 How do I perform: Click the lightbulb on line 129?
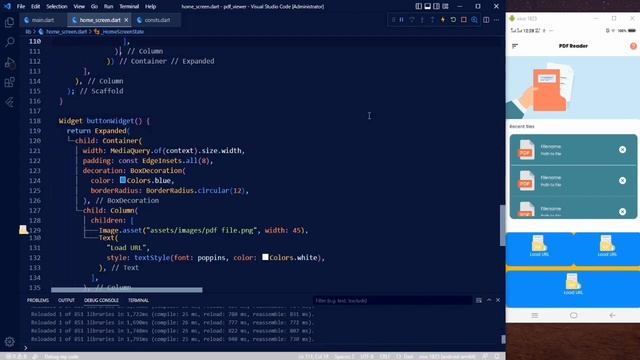coord(23,229)
